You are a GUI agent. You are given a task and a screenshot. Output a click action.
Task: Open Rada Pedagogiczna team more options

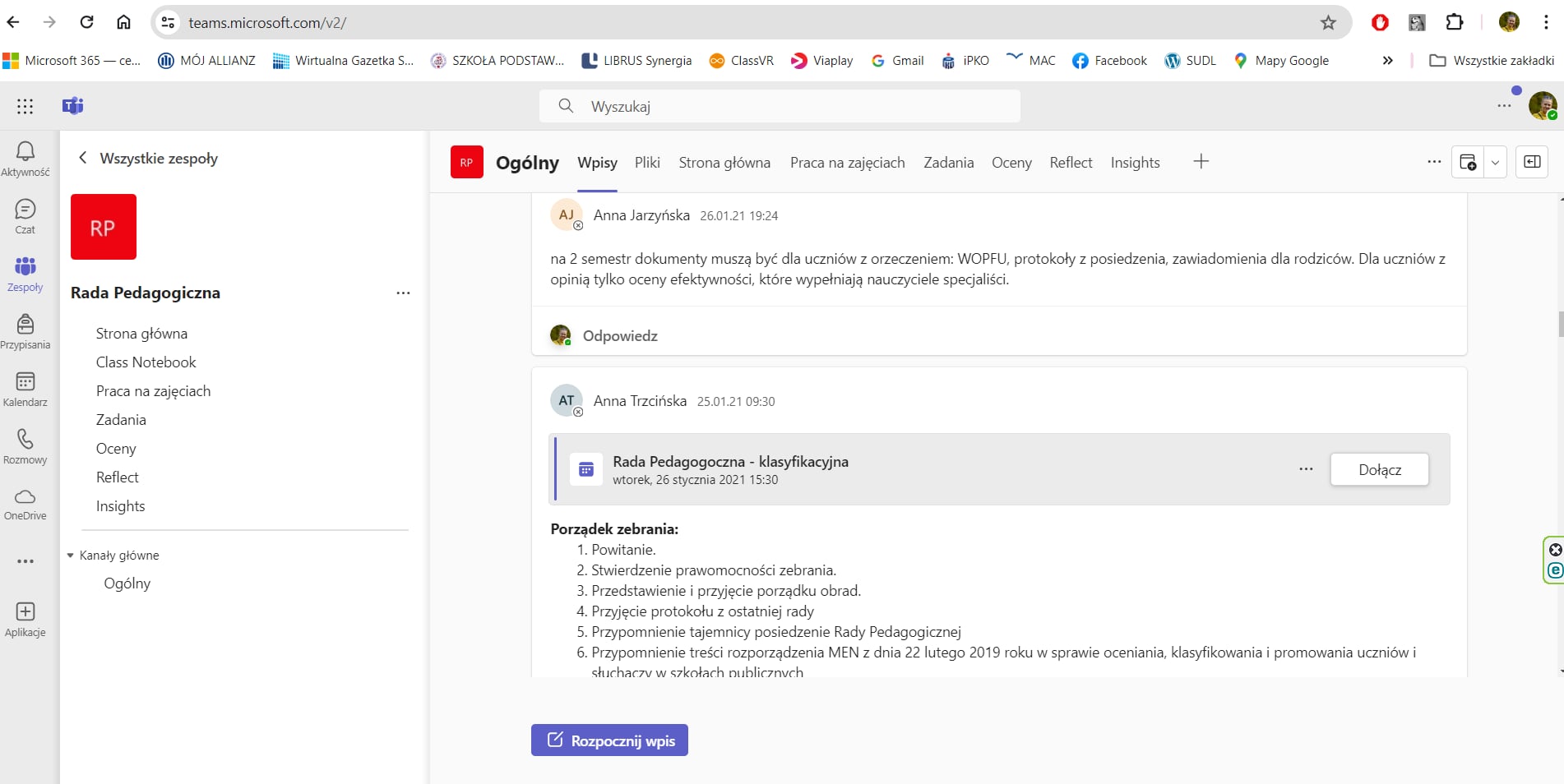(x=403, y=293)
